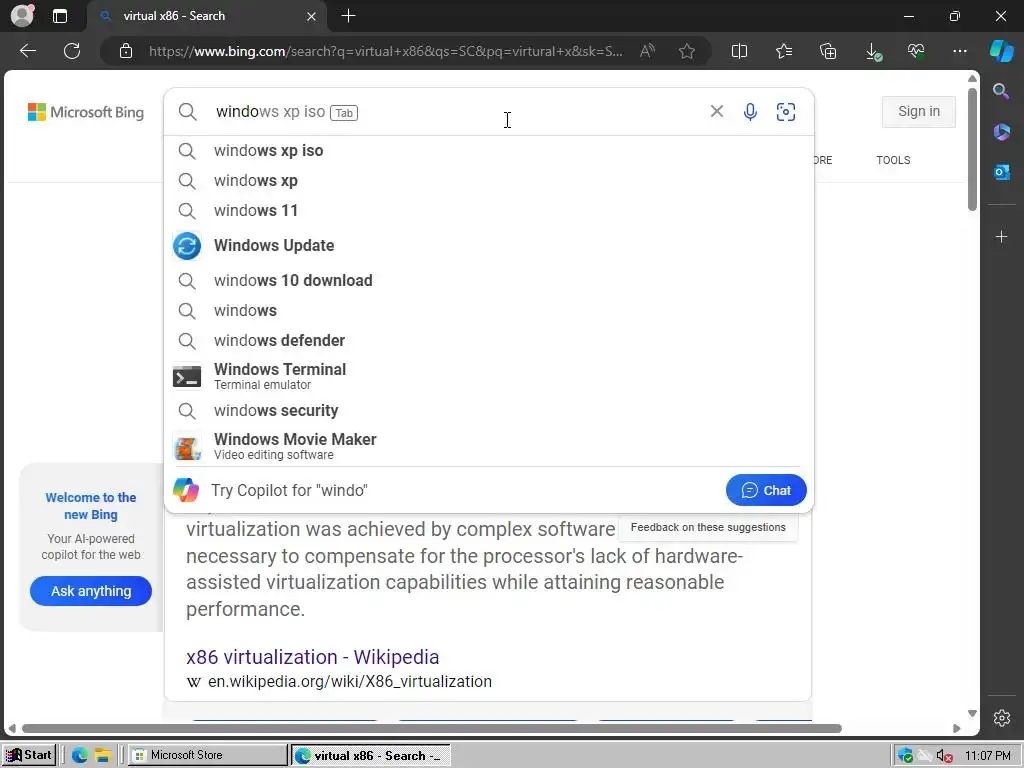The image size is (1024, 768).
Task: Open the TOOLS menu
Action: pos(893,160)
